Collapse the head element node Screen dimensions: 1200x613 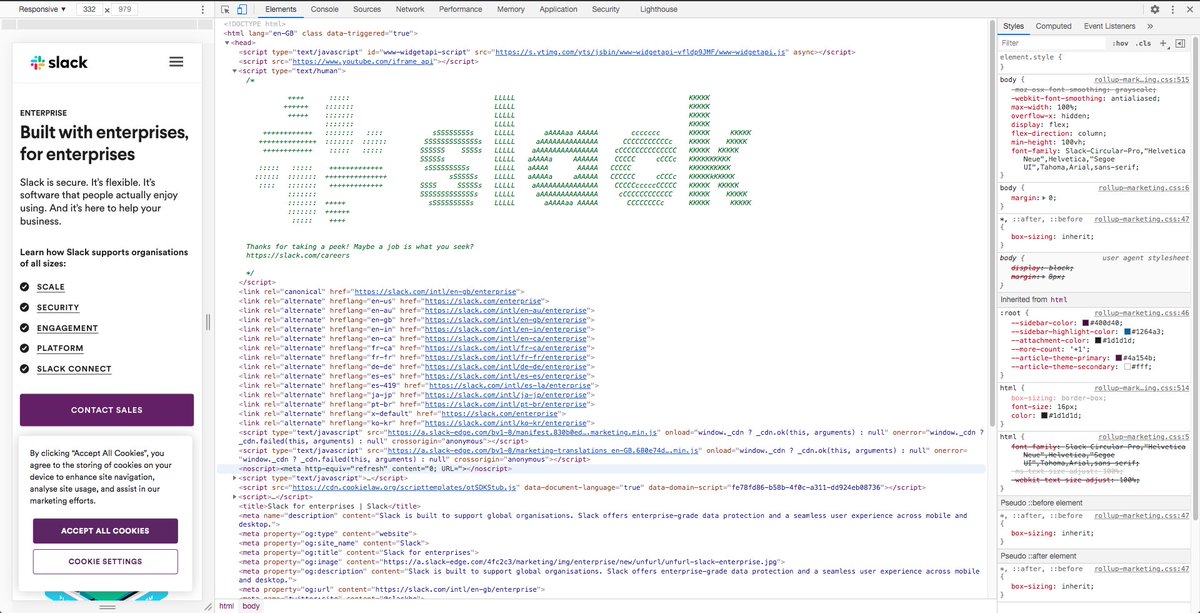click(x=227, y=43)
